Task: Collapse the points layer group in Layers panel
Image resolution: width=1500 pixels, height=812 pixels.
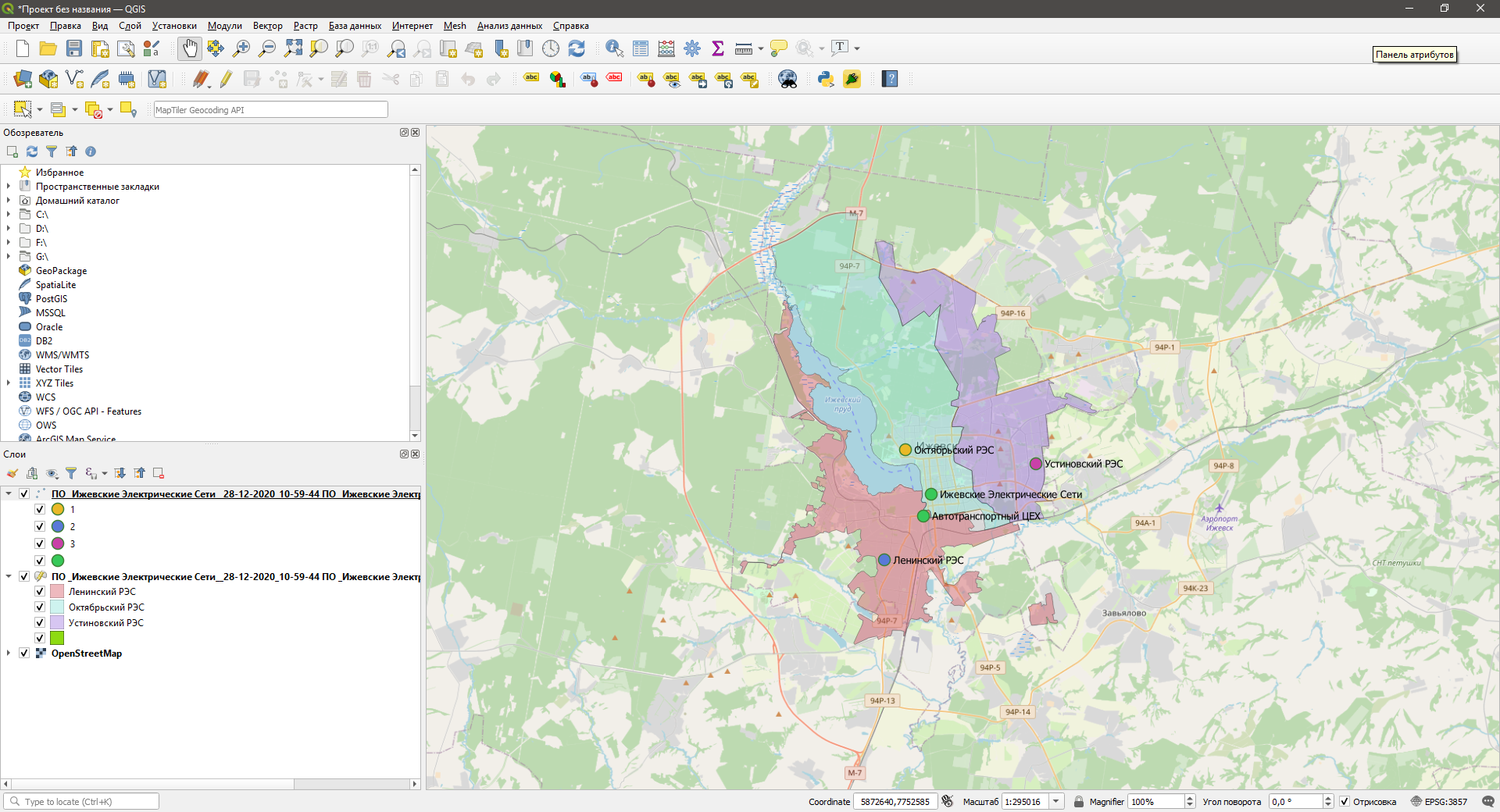Action: coord(9,493)
